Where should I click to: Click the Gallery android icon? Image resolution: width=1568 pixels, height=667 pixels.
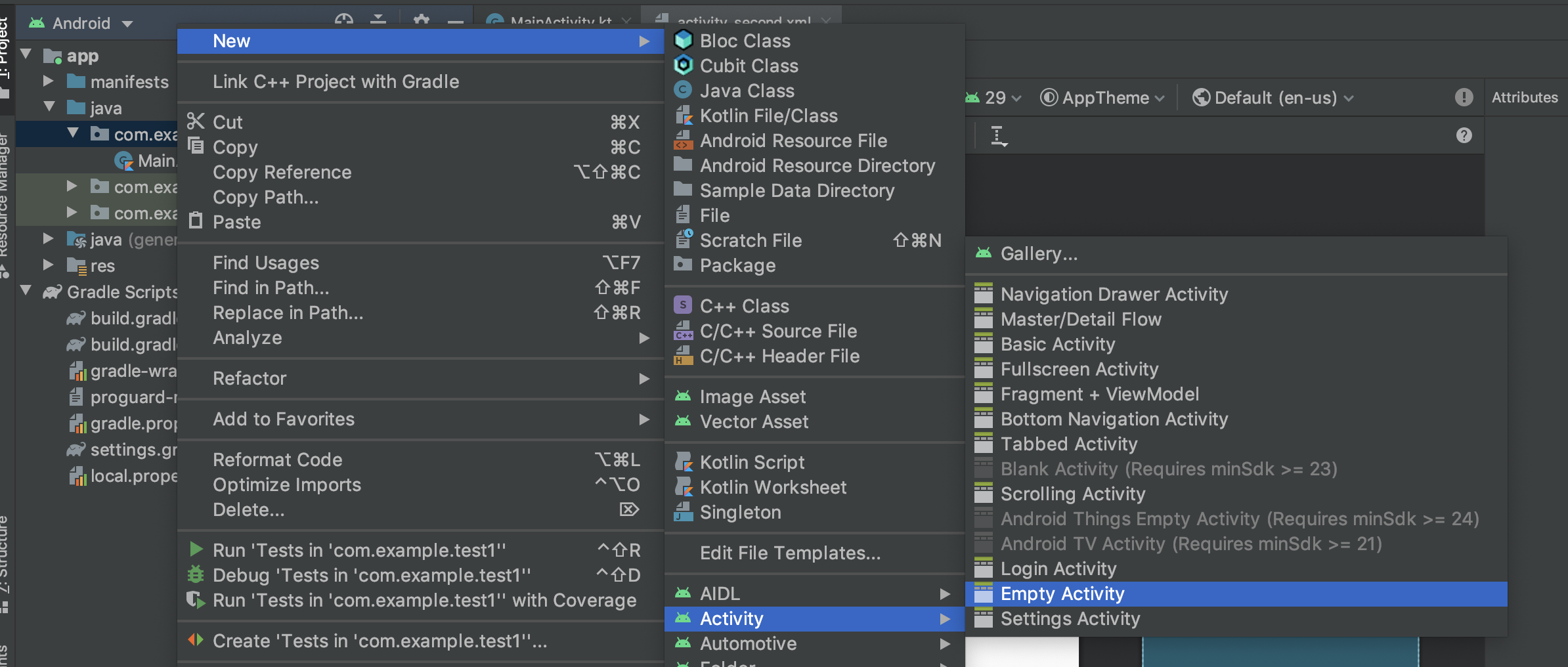(x=984, y=253)
